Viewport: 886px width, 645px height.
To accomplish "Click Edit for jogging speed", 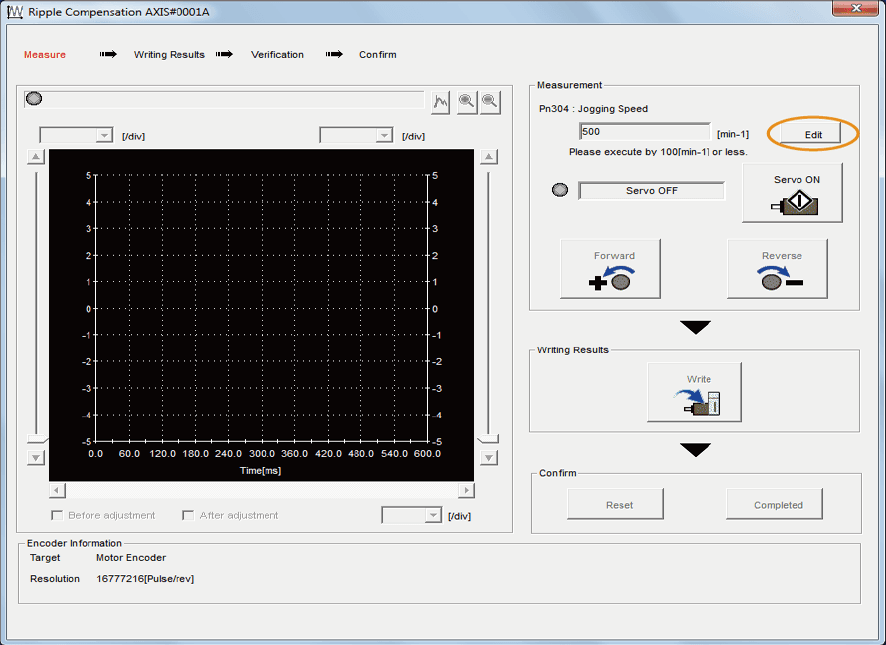I will (x=812, y=134).
